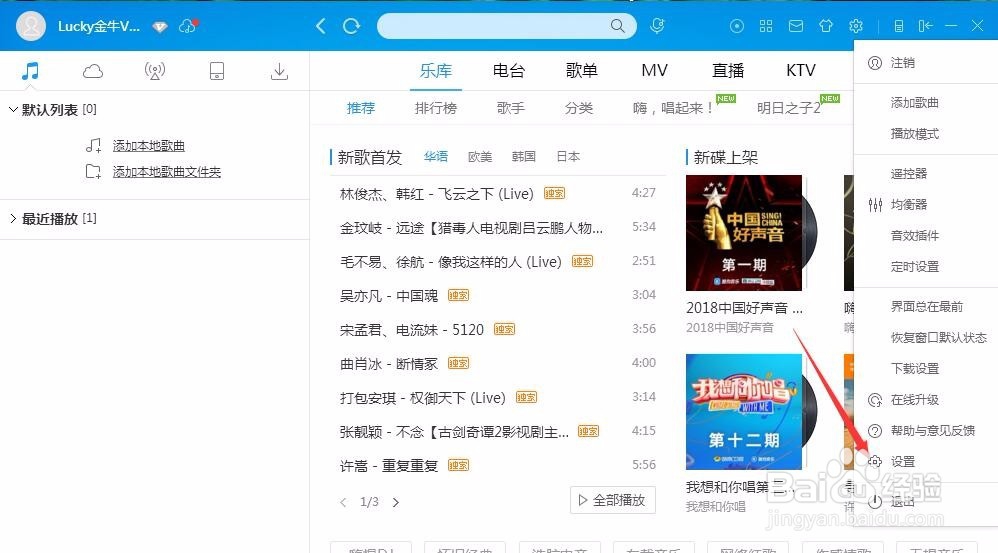
Task: Click the 全部播放 button
Action: pos(613,500)
